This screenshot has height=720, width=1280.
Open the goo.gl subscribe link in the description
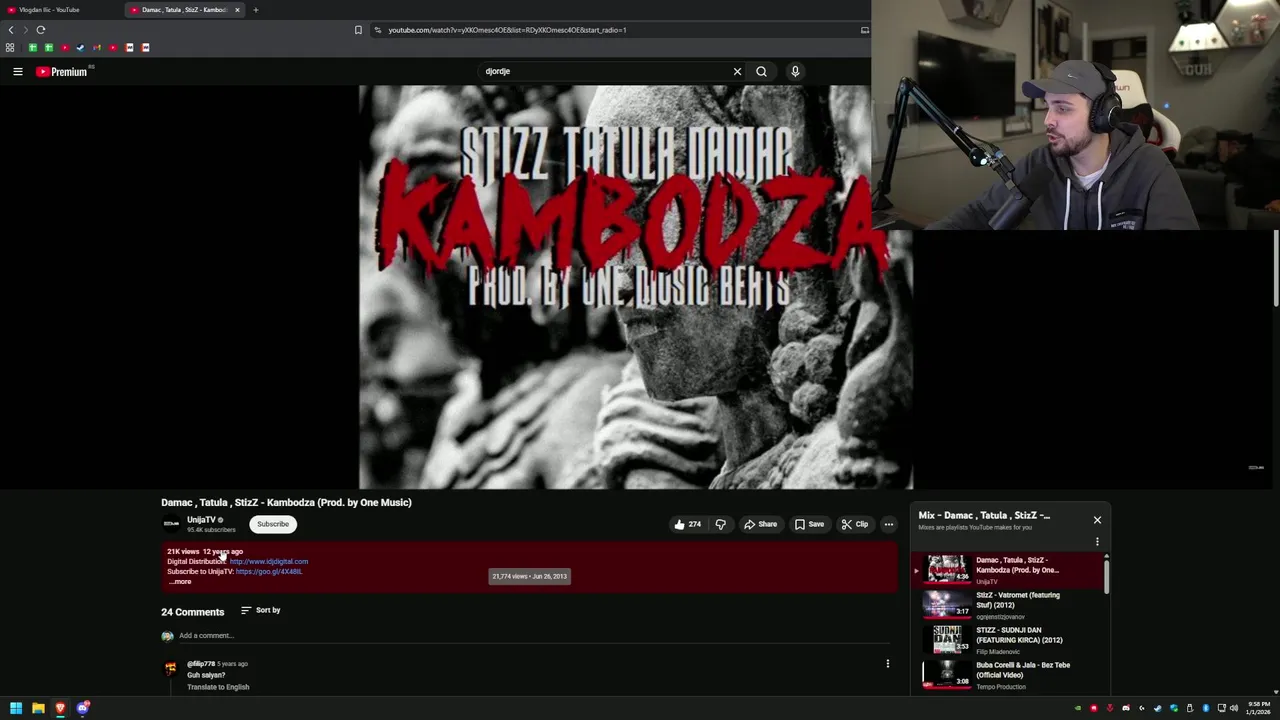click(269, 572)
